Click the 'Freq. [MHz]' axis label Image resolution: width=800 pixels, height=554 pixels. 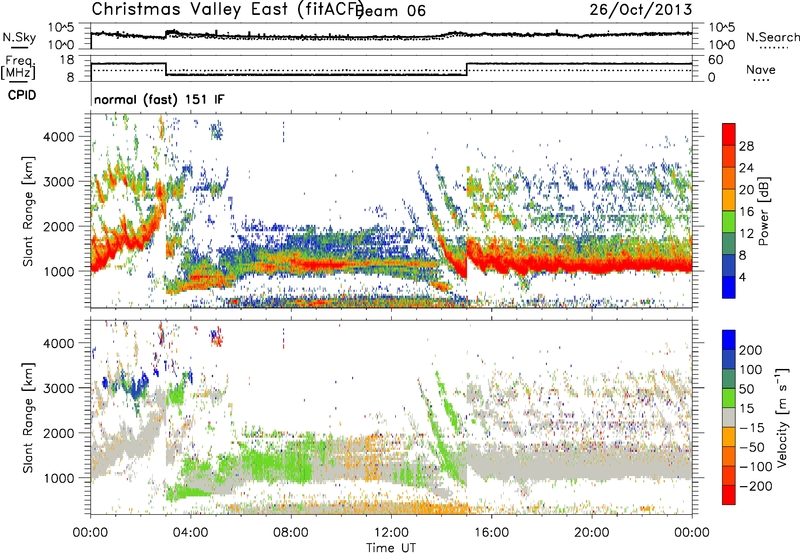(x=18, y=67)
